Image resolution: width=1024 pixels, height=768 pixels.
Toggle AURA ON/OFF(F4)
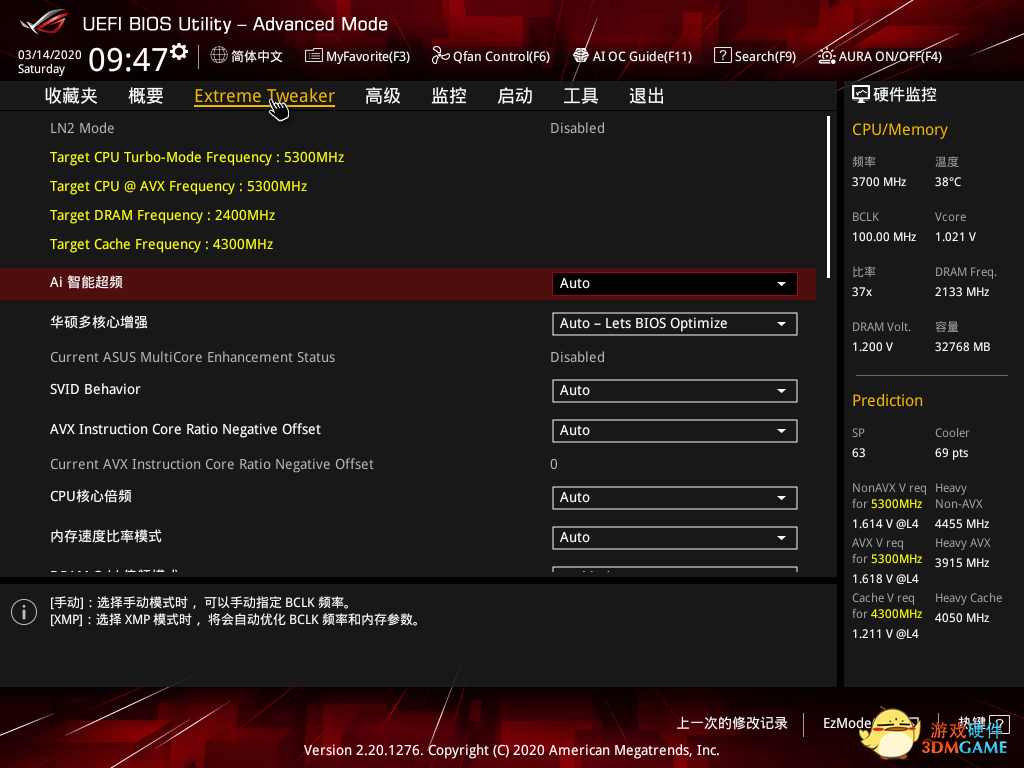click(x=880, y=56)
